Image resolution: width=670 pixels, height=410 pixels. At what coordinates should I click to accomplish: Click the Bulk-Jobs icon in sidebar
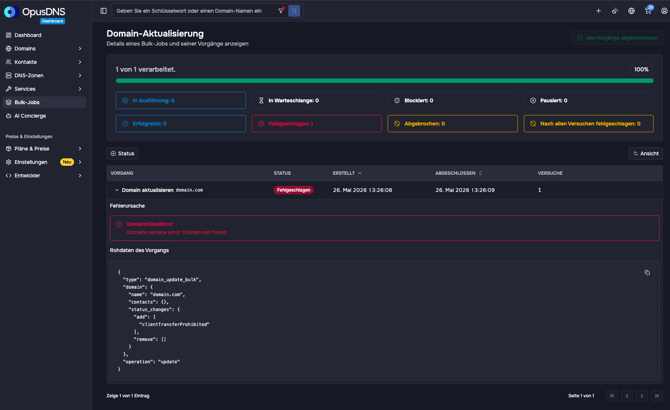pos(9,102)
